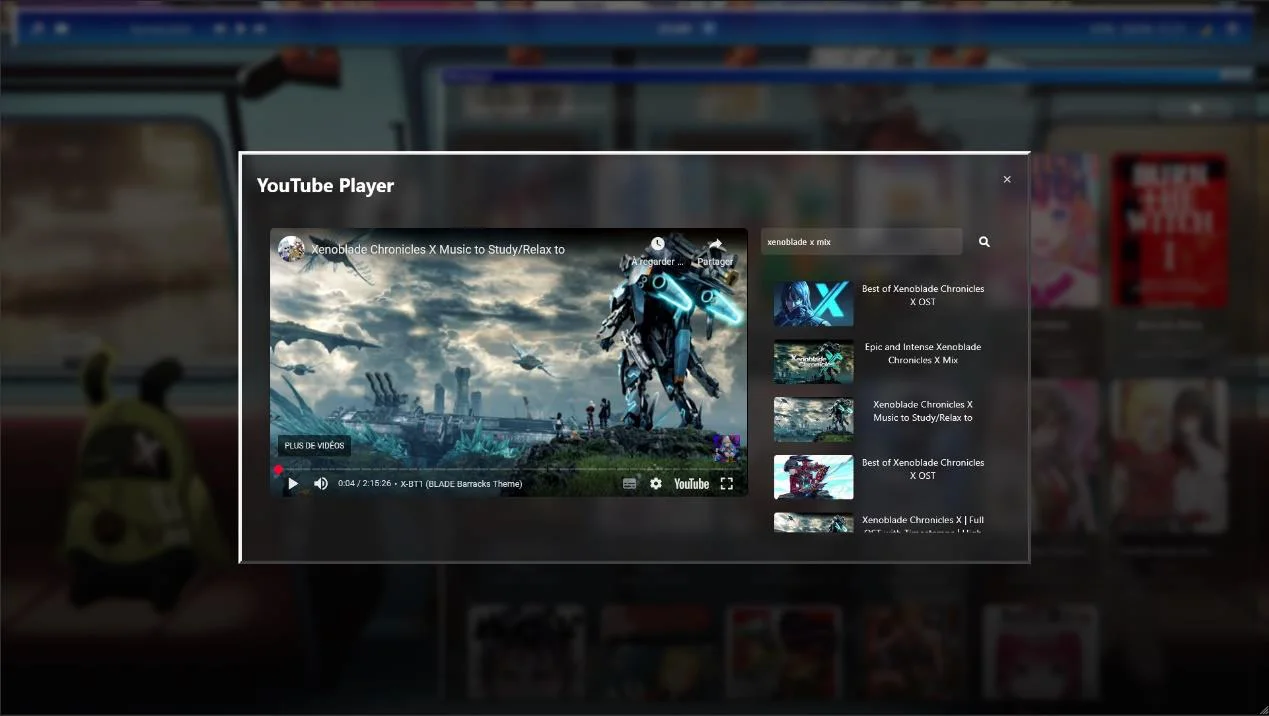
Task: Close the YouTube Player dialog
Action: pyautogui.click(x=1007, y=180)
